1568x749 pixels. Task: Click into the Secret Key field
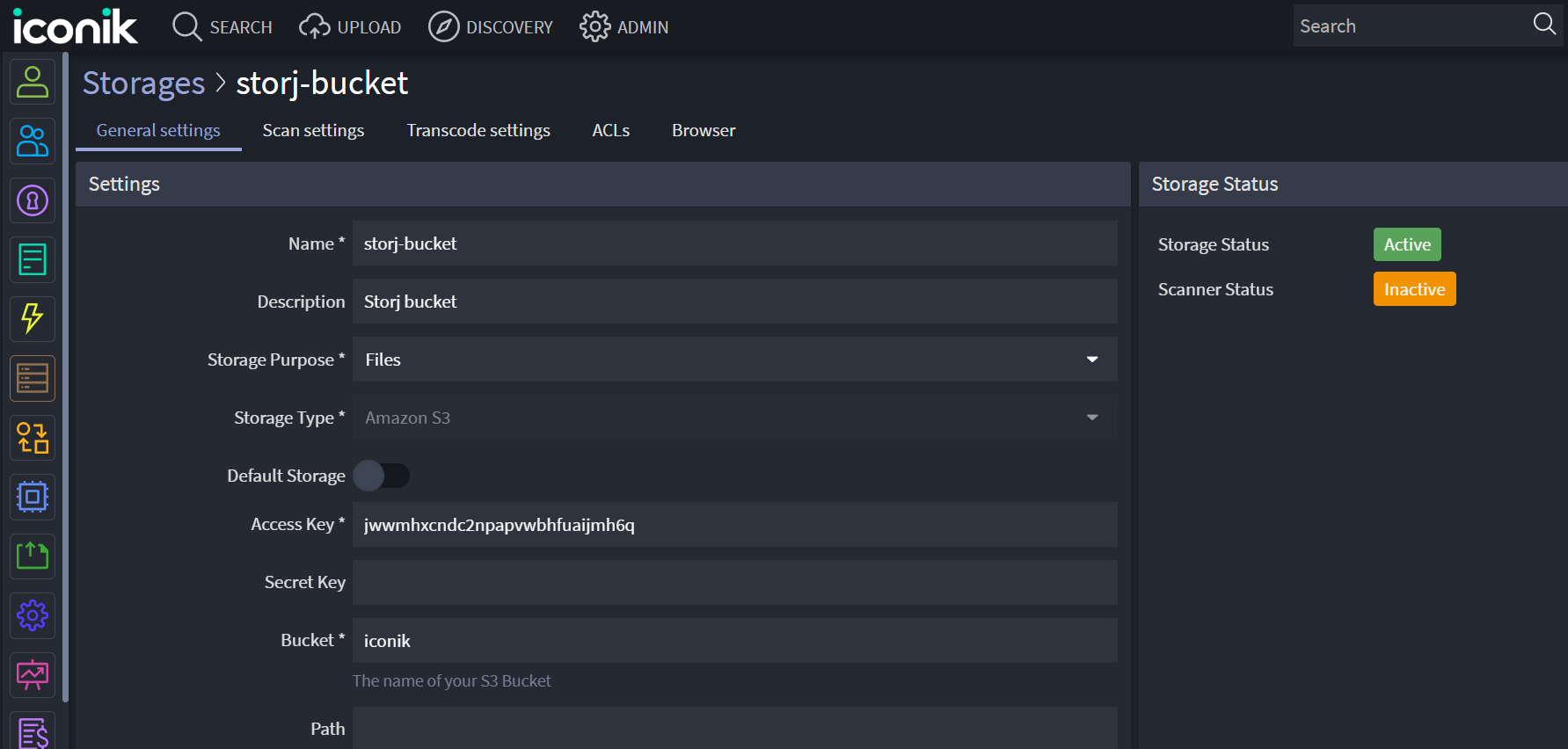pyautogui.click(x=735, y=583)
